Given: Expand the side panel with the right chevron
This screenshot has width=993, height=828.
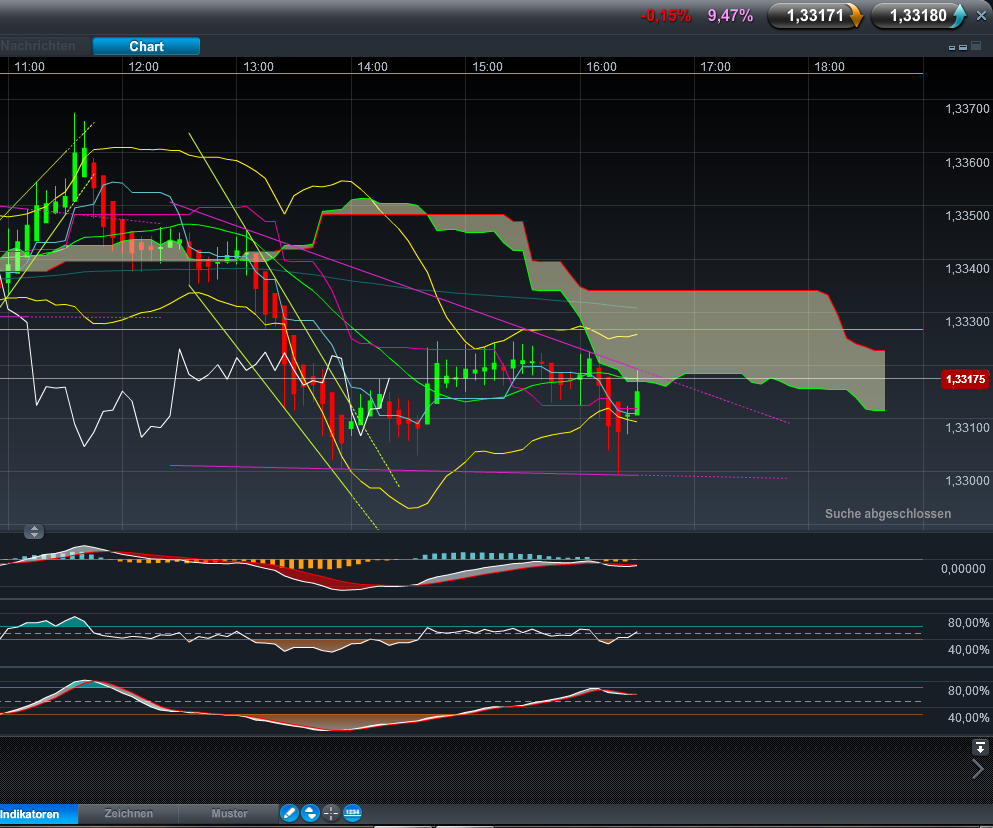Looking at the screenshot, I should (x=977, y=768).
